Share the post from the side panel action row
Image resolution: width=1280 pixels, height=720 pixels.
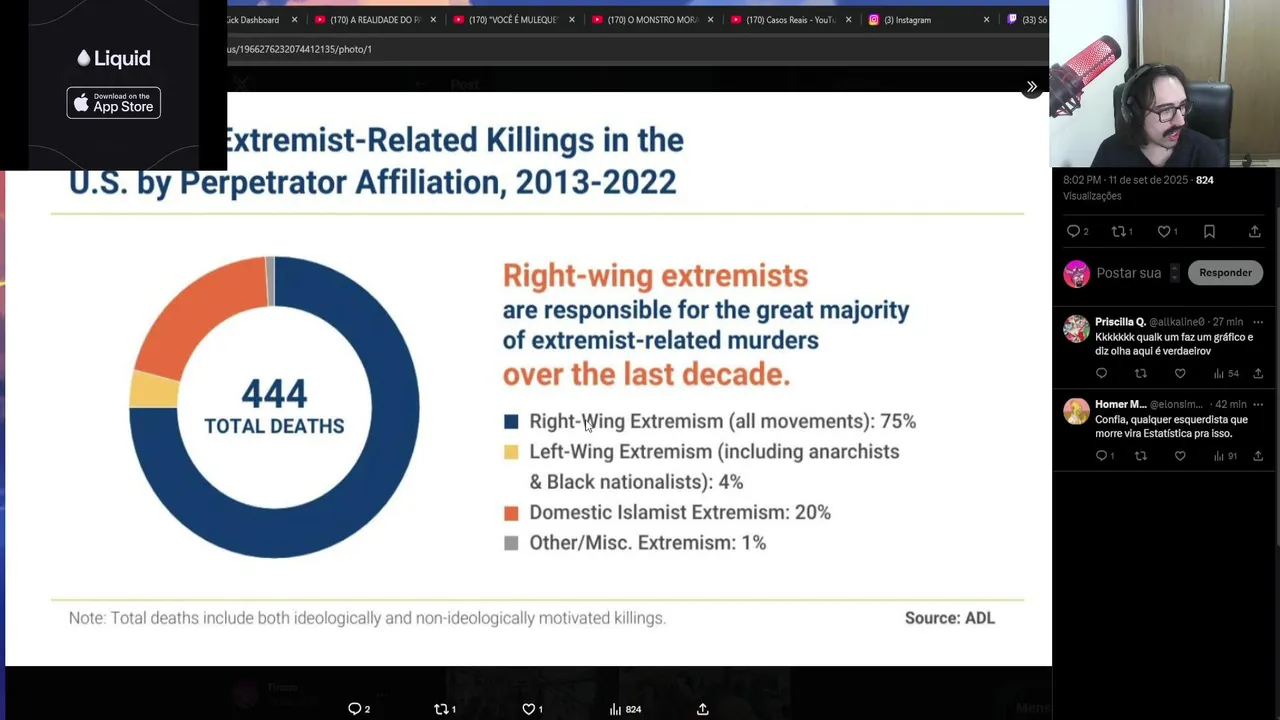(x=1255, y=232)
